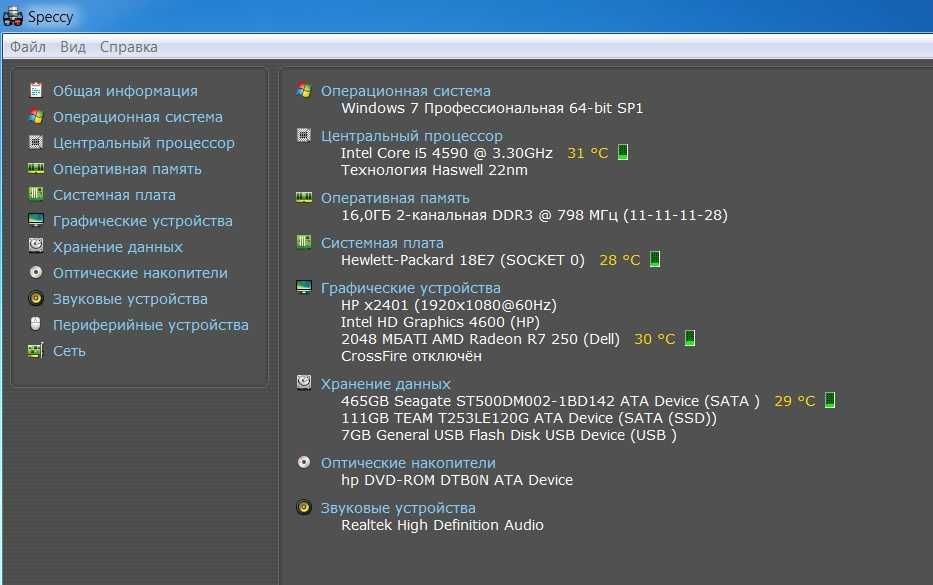Click the 29 °C drive temperature value
This screenshot has width=933, height=585.
point(795,401)
